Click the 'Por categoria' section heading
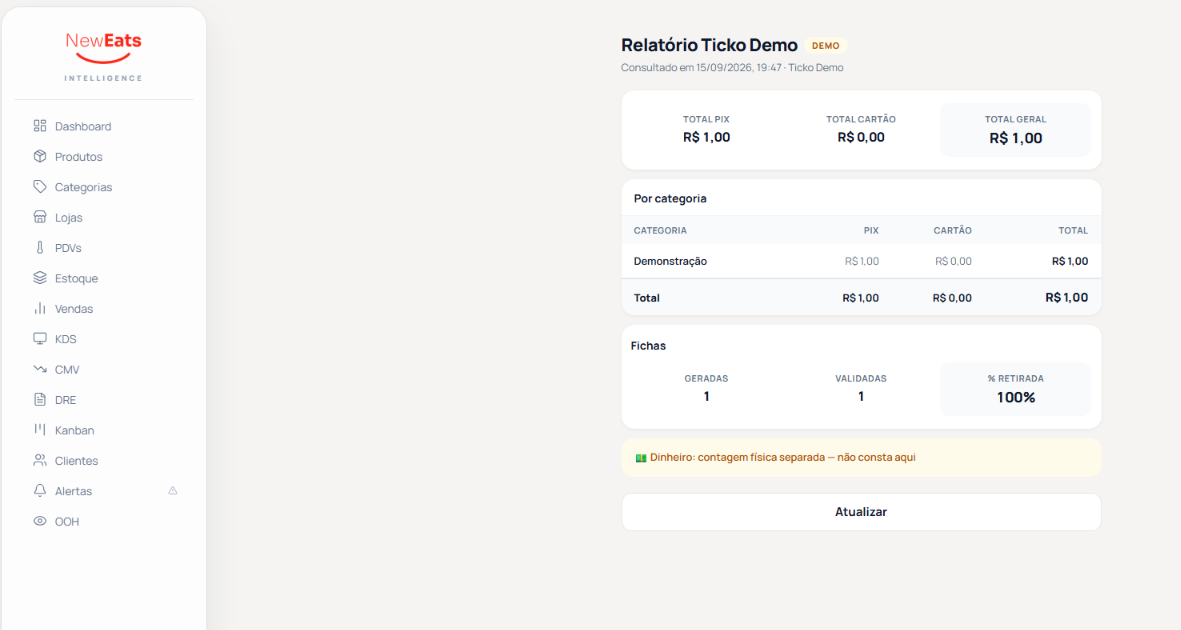Screen dimensions: 1181x630 670,198
